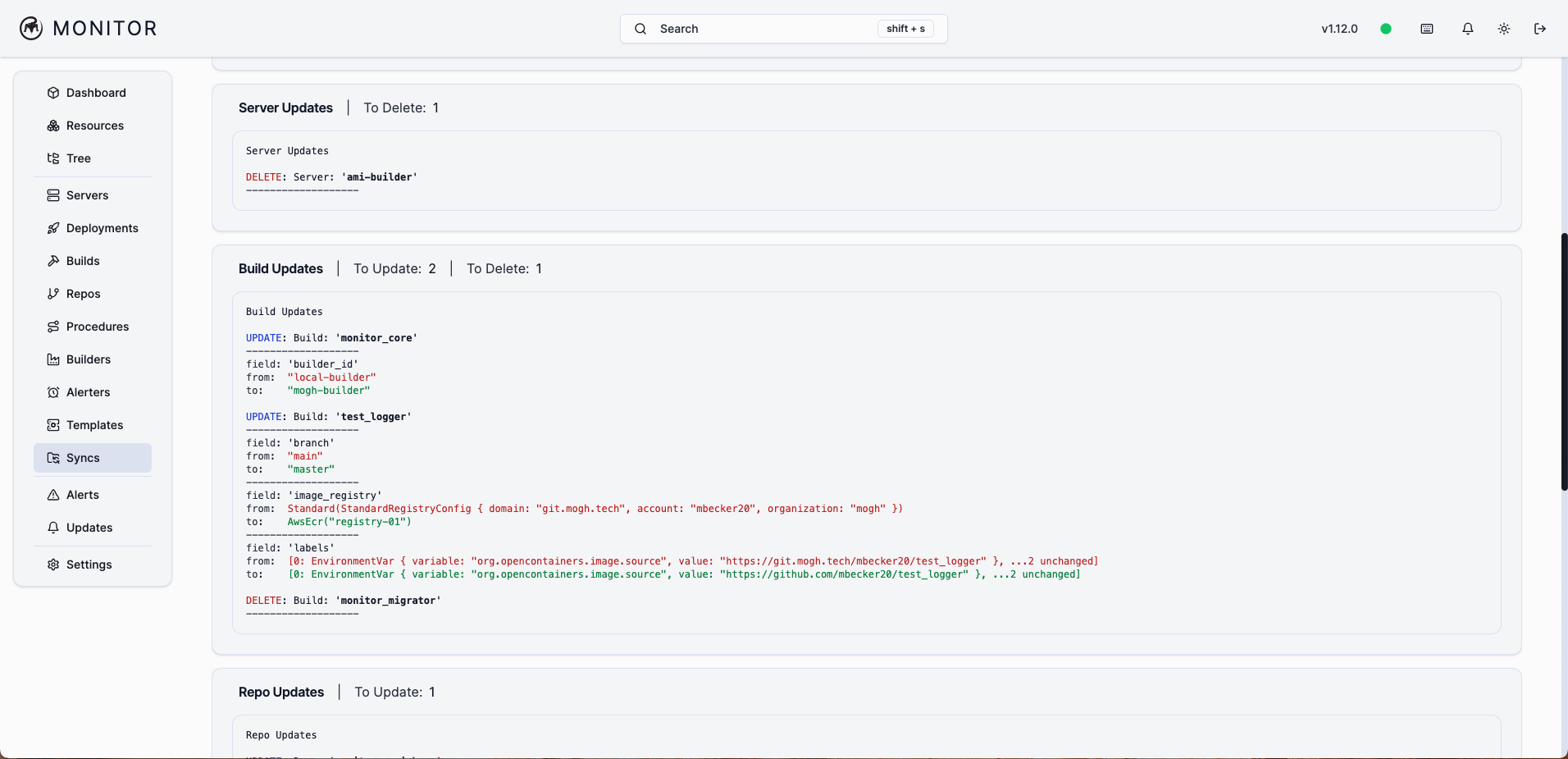Focus the Search input field
The width and height of the screenshot is (1568, 759).
click(783, 29)
